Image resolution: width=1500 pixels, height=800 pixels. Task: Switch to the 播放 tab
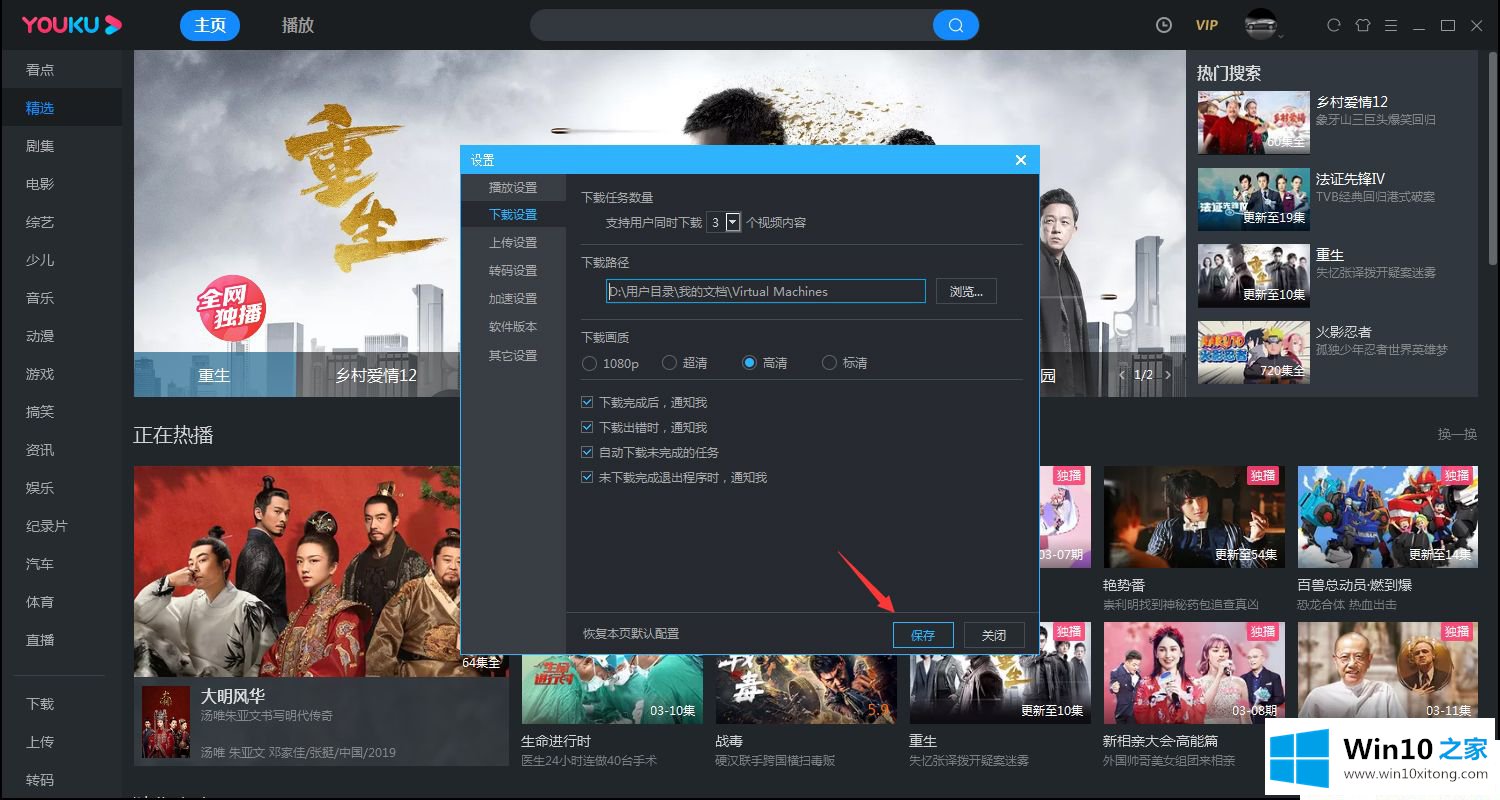[298, 25]
